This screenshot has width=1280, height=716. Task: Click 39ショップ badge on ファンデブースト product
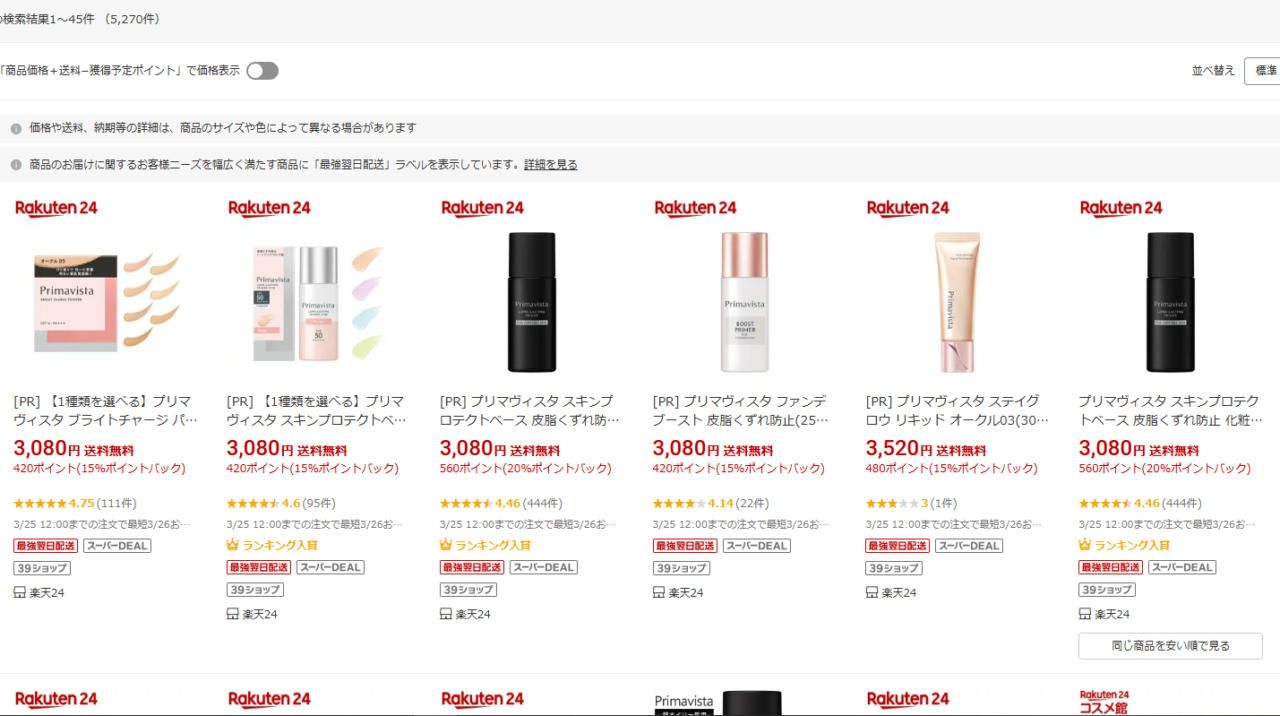(681, 568)
